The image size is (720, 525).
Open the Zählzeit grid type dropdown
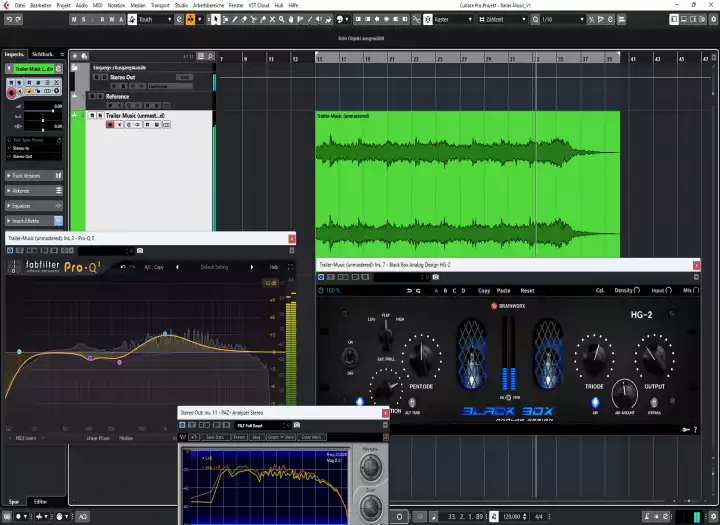click(502, 19)
